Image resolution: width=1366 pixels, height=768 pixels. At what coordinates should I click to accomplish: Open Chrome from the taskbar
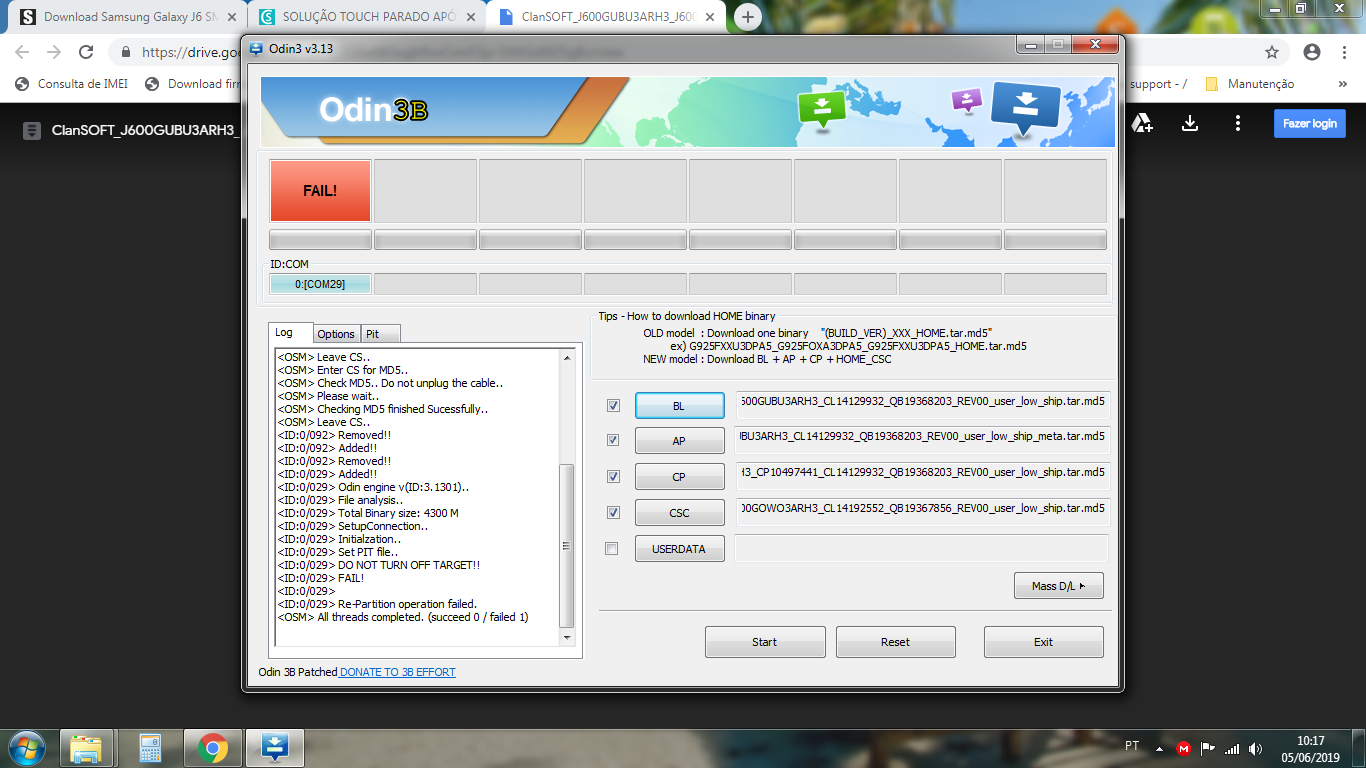click(212, 747)
